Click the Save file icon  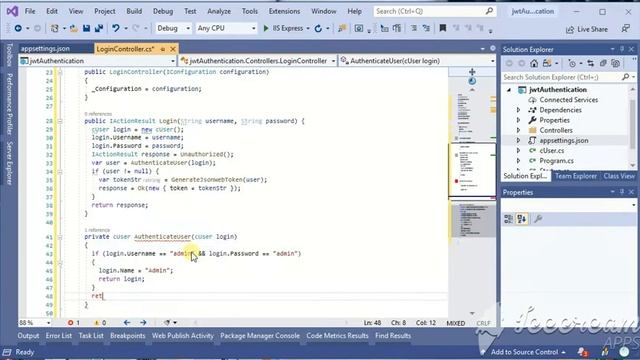click(86, 28)
